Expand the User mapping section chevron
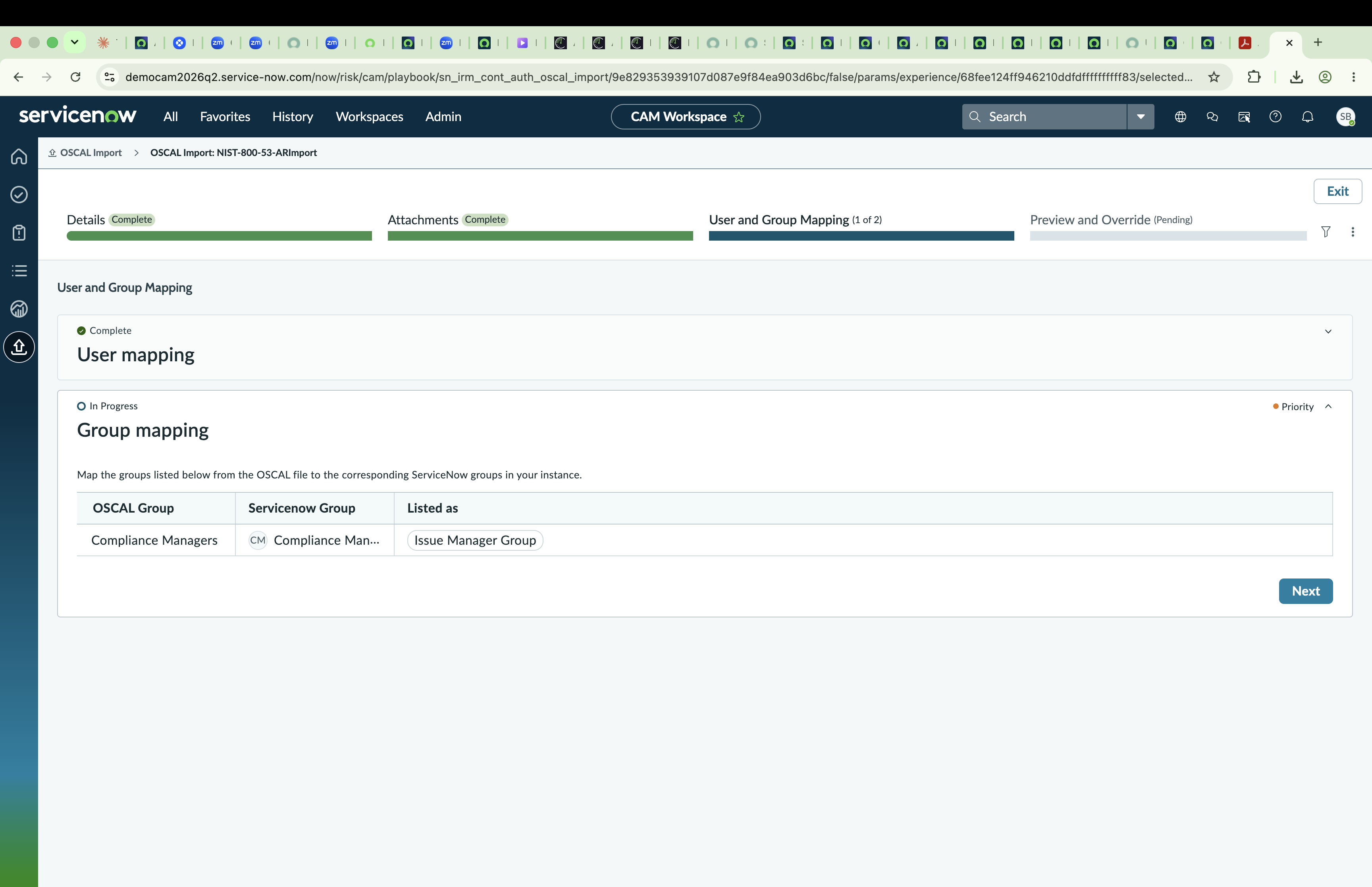This screenshot has height=887, width=1372. [x=1328, y=331]
